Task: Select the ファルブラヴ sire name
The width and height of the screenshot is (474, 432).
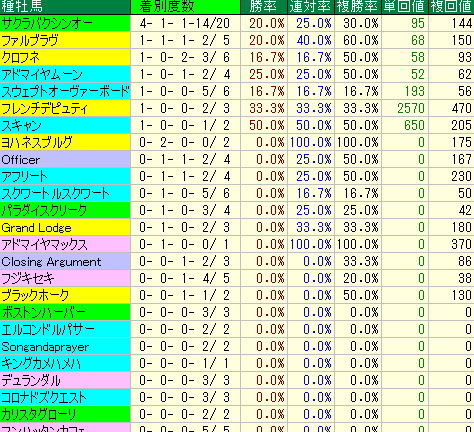Action: tap(65, 40)
